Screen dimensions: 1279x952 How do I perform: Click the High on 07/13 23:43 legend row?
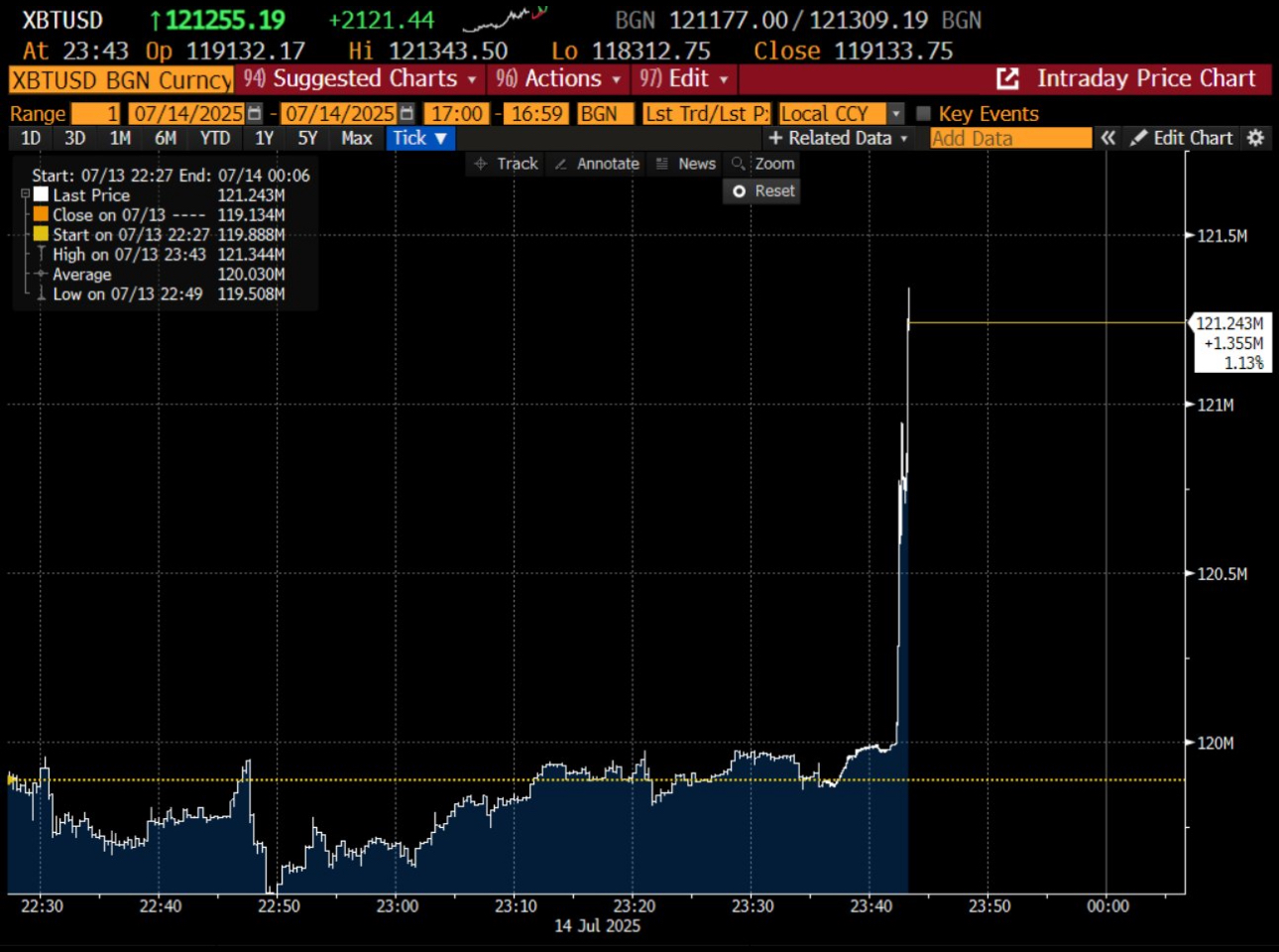tap(159, 255)
